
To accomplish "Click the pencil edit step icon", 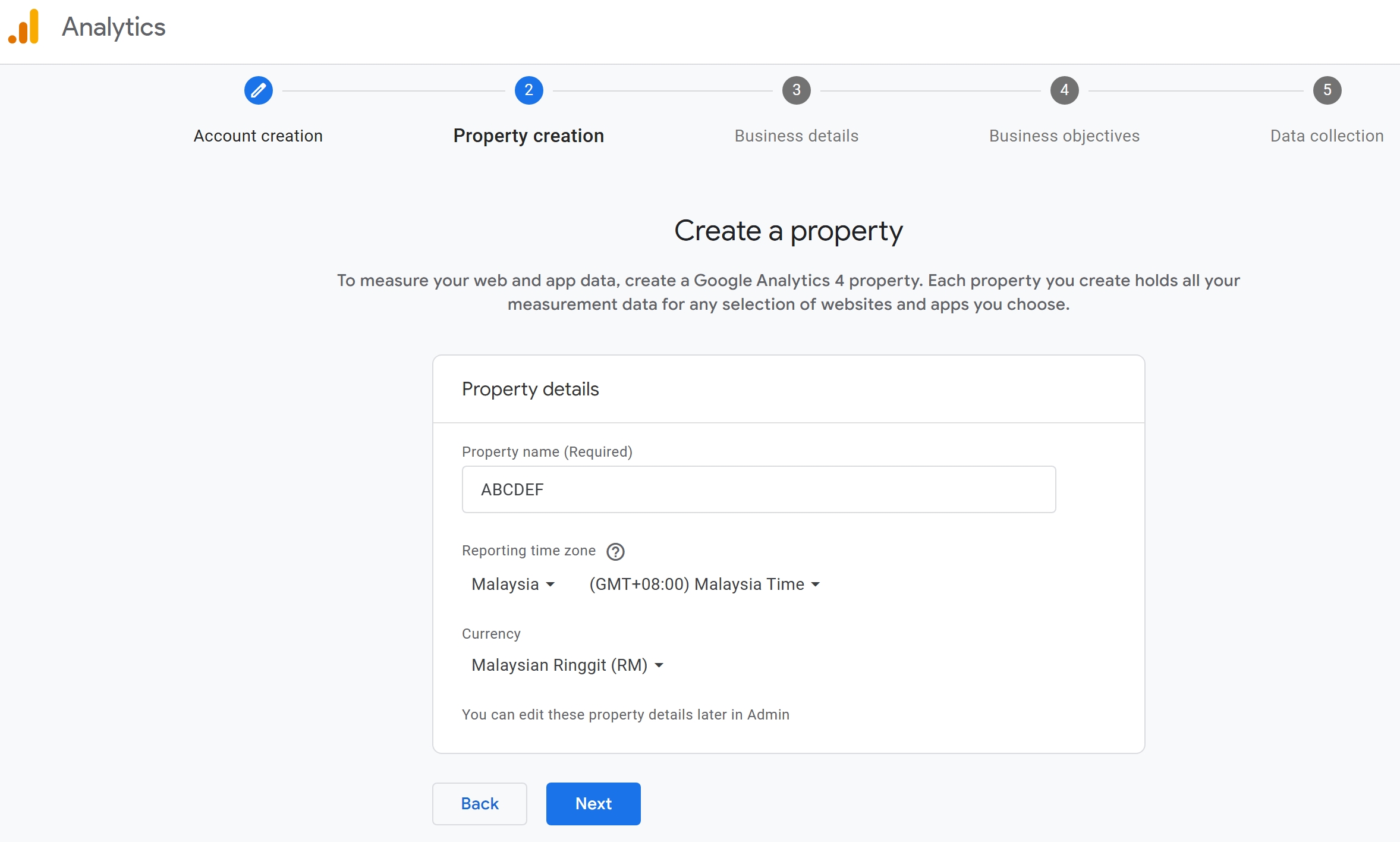I will click(258, 90).
